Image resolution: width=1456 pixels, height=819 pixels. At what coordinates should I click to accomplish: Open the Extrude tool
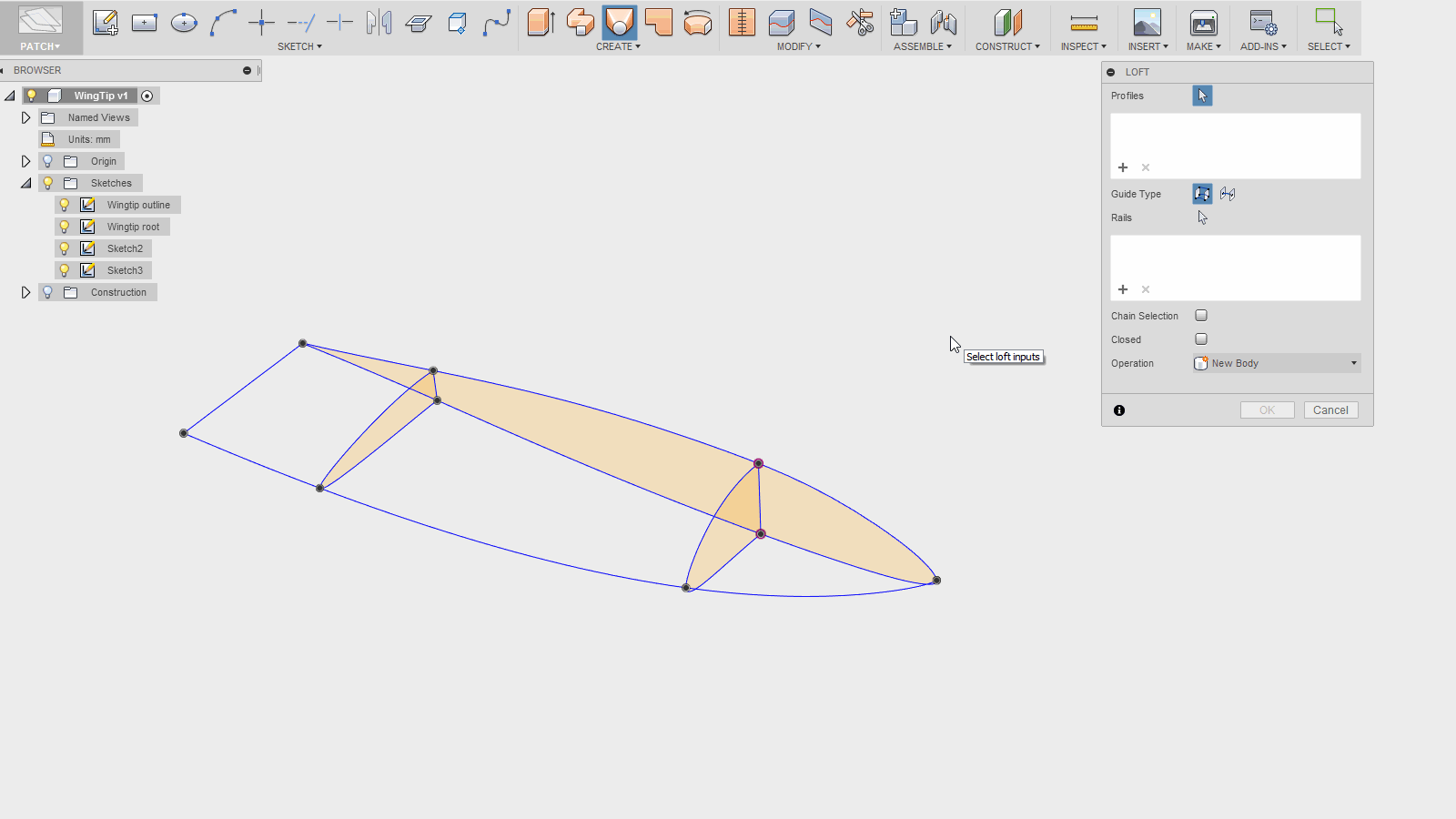pos(541,22)
